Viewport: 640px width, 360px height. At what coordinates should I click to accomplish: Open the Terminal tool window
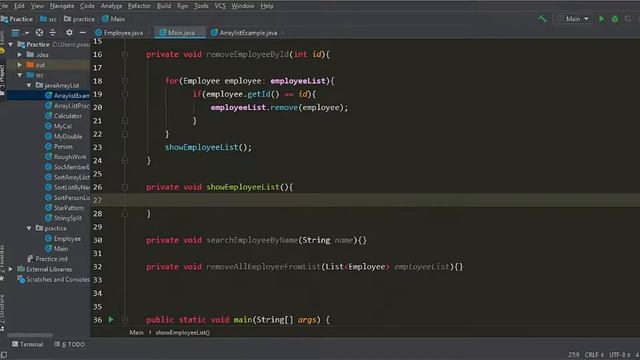coord(27,344)
